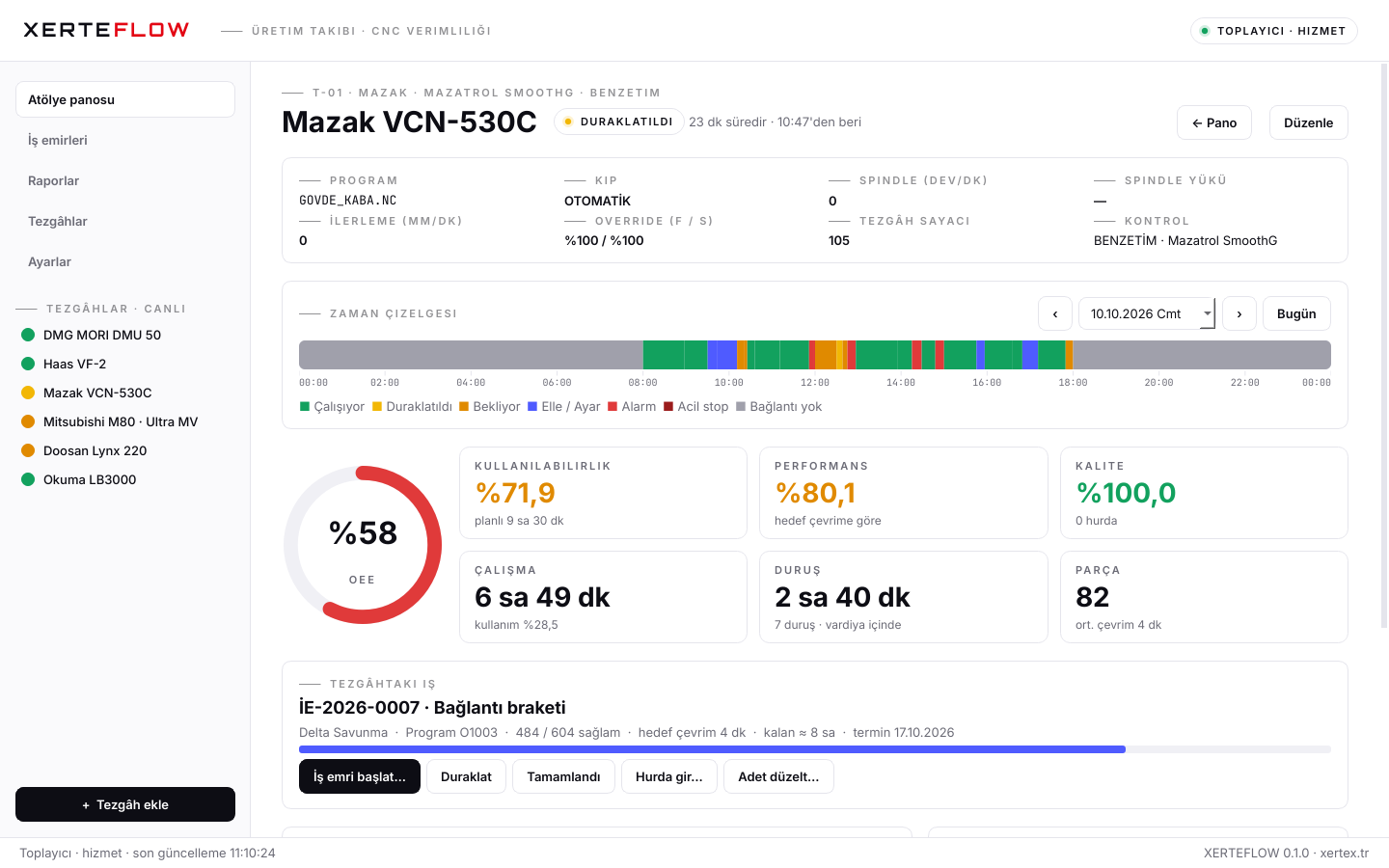Click green dot in Toplayıcı Hizmet badge
The height and width of the screenshot is (868, 1389).
pyautogui.click(x=1205, y=31)
